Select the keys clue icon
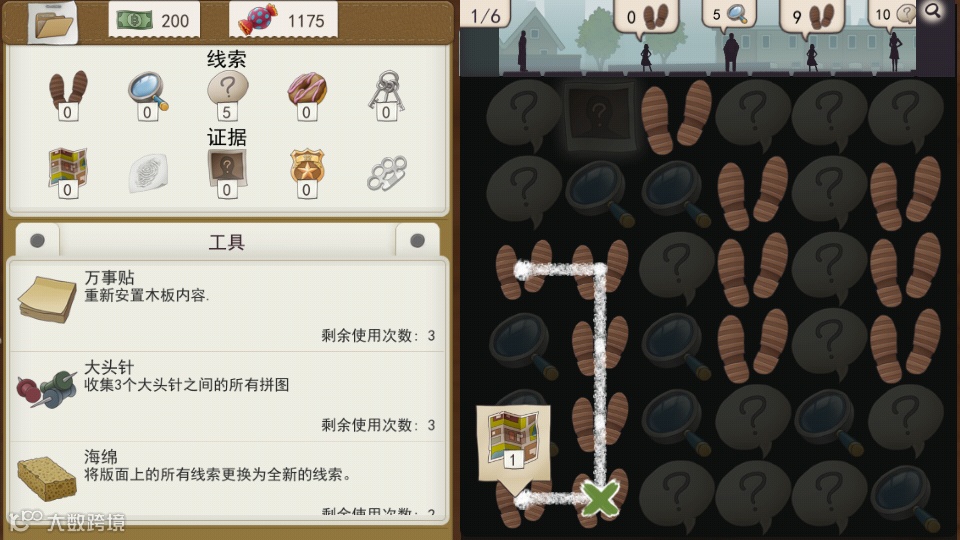 tap(386, 91)
